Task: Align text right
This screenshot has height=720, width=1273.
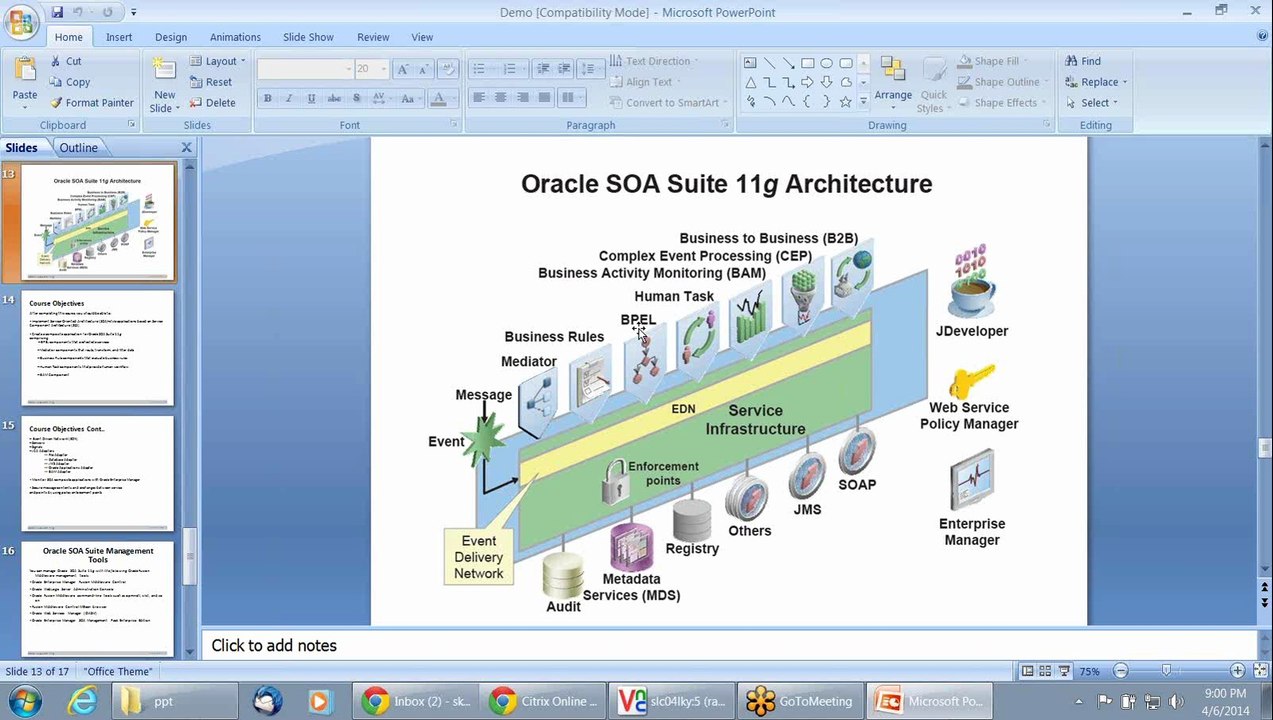Action: pos(522,98)
